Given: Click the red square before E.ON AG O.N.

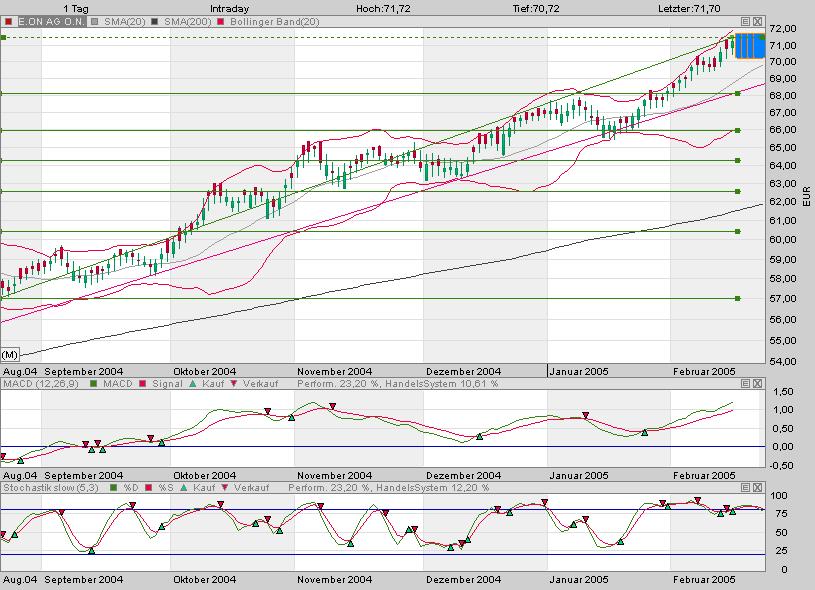Looking at the screenshot, I should click(x=9, y=22).
